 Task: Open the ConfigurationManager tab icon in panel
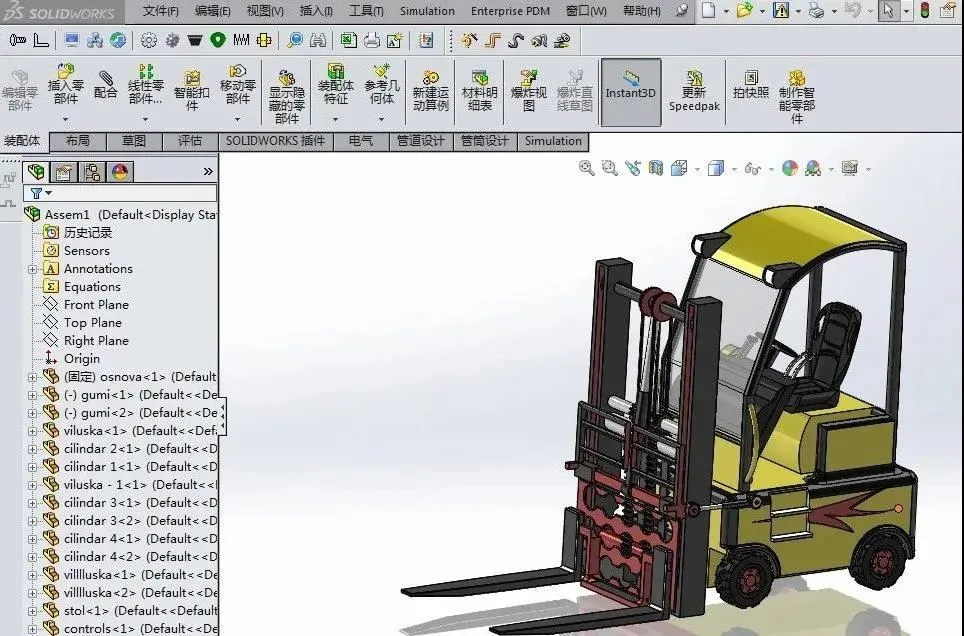click(92, 172)
